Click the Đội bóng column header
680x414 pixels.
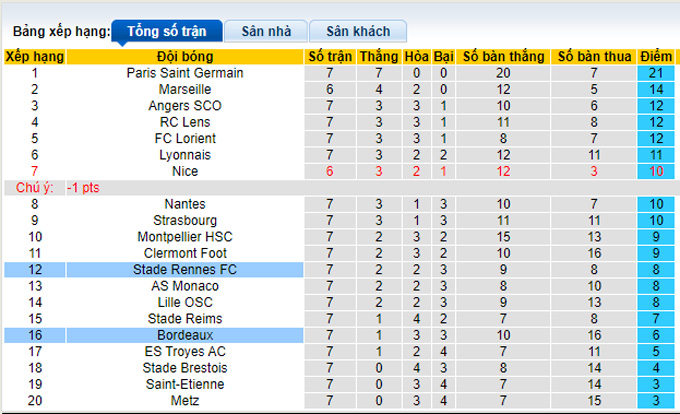pos(185,57)
